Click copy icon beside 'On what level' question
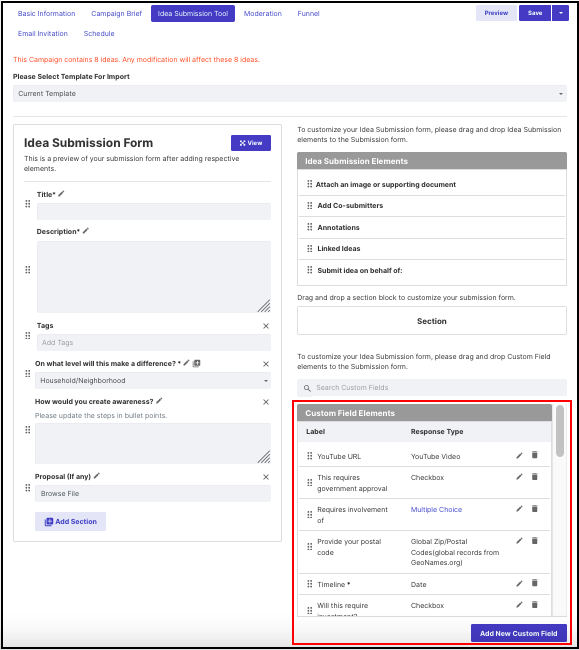The image size is (579, 650). coord(197,363)
